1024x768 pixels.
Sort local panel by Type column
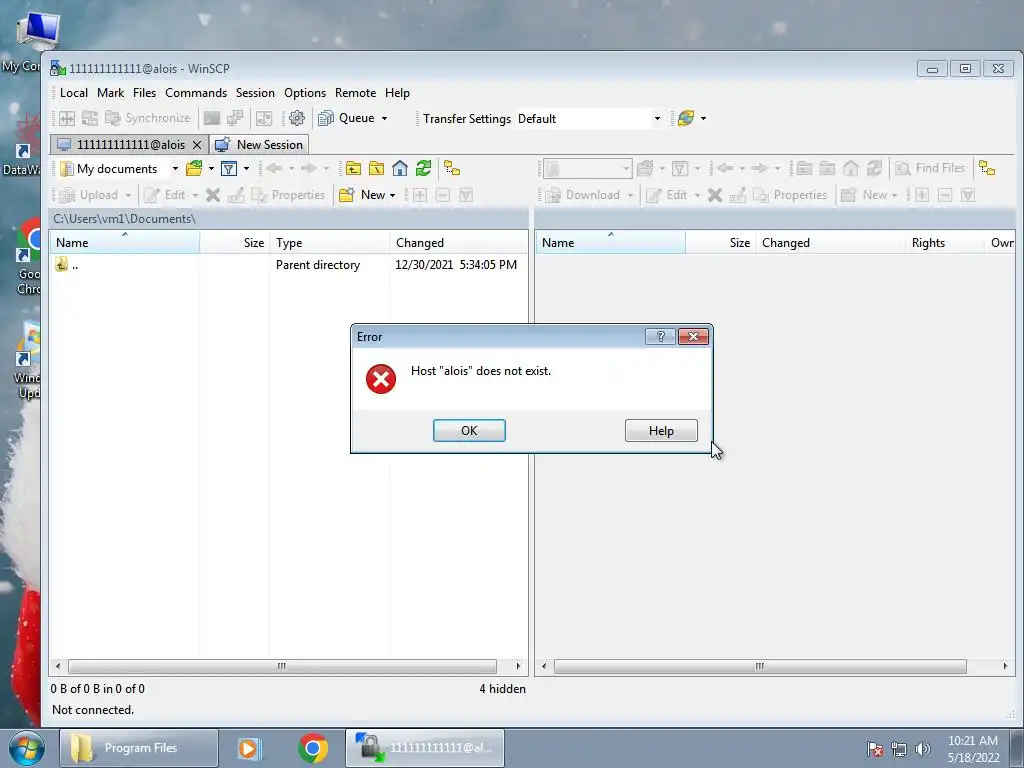(329, 242)
